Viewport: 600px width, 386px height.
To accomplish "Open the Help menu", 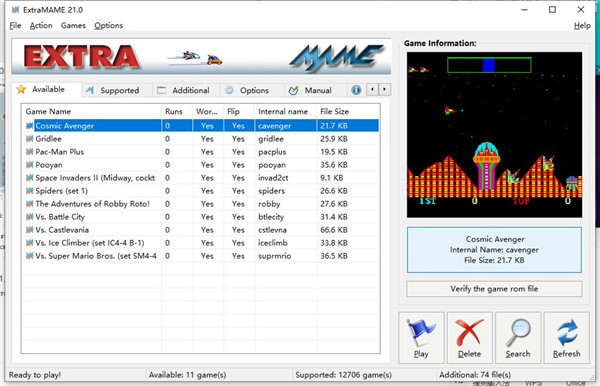I will tap(582, 26).
